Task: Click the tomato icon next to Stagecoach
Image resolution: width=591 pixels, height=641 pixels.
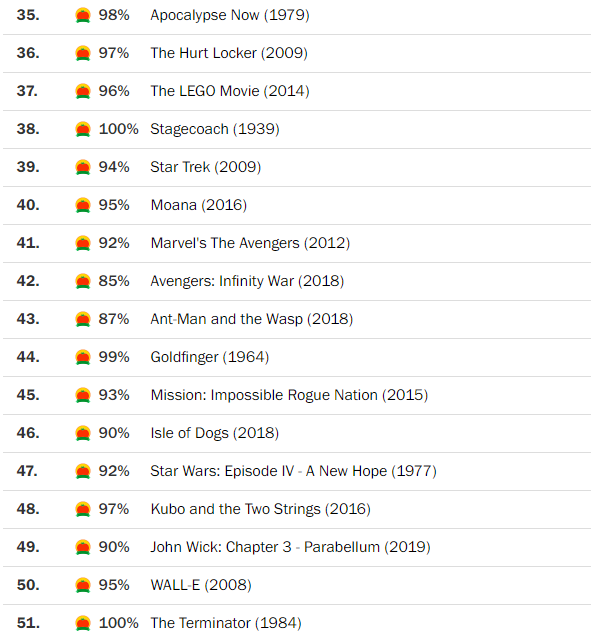Action: pyautogui.click(x=83, y=130)
